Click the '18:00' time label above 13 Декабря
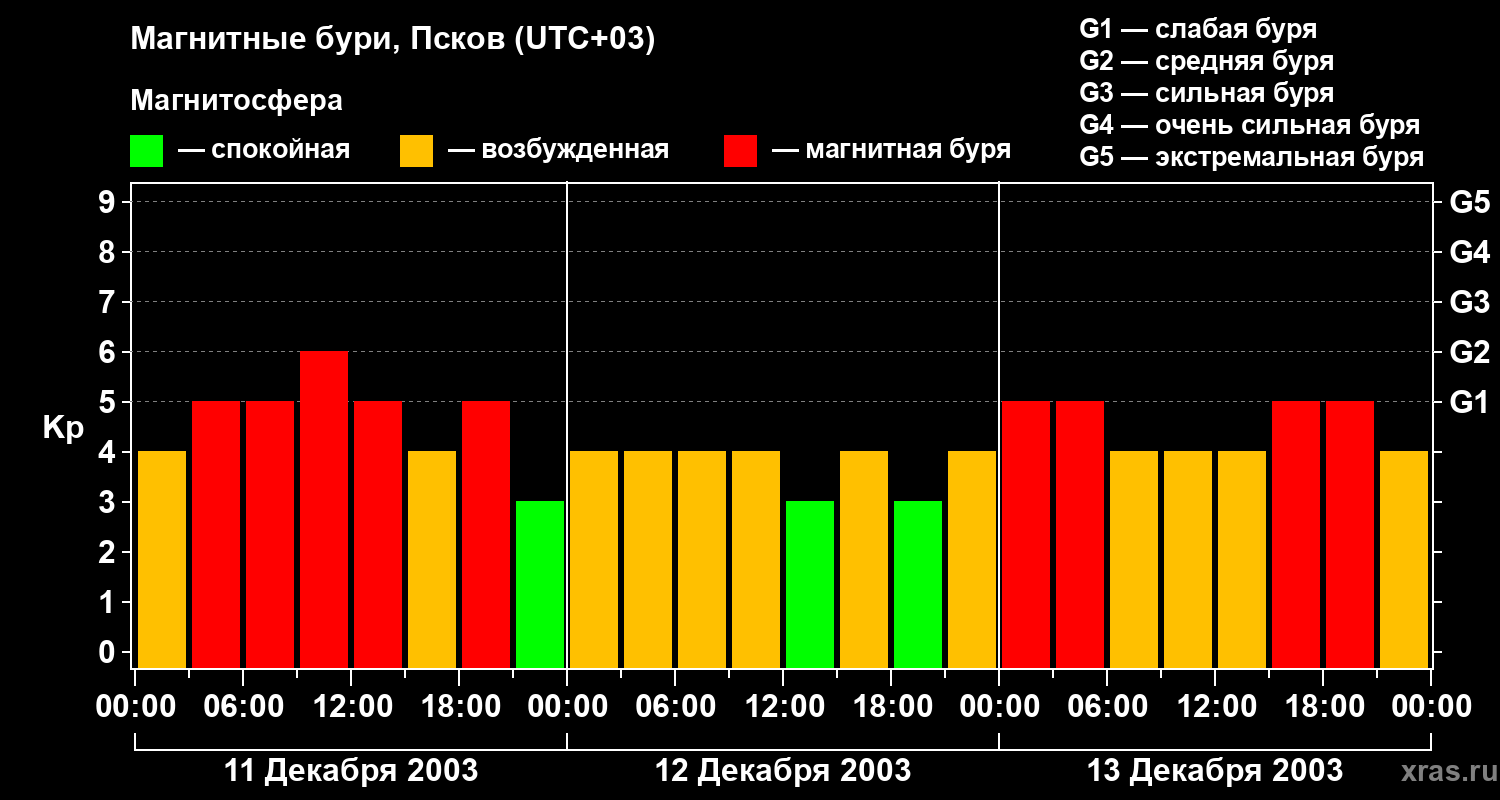 click(x=1323, y=706)
